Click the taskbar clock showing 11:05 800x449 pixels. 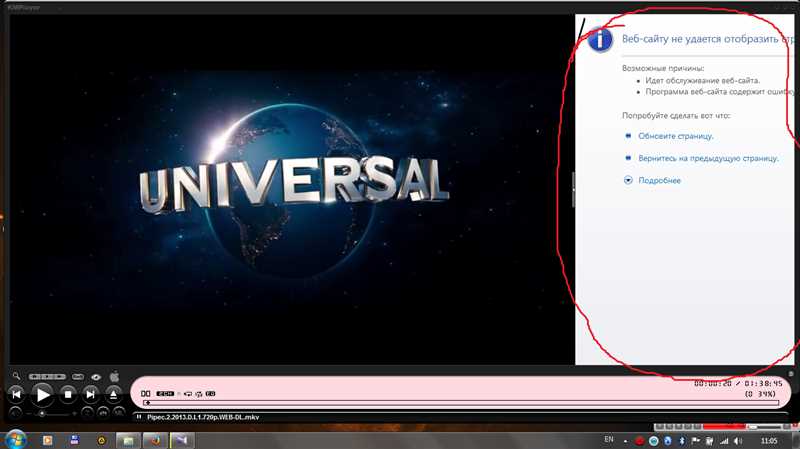(x=769, y=440)
